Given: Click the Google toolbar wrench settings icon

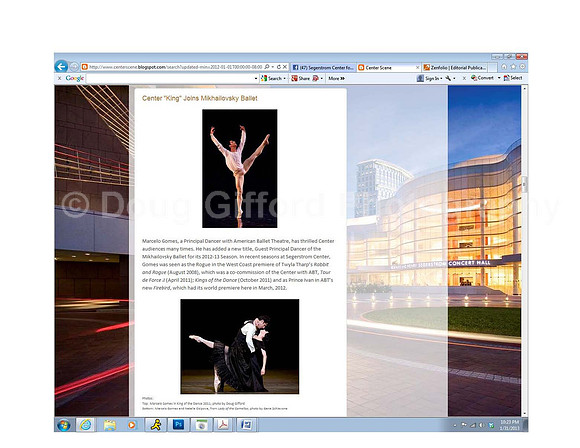Looking at the screenshot, I should (x=448, y=78).
